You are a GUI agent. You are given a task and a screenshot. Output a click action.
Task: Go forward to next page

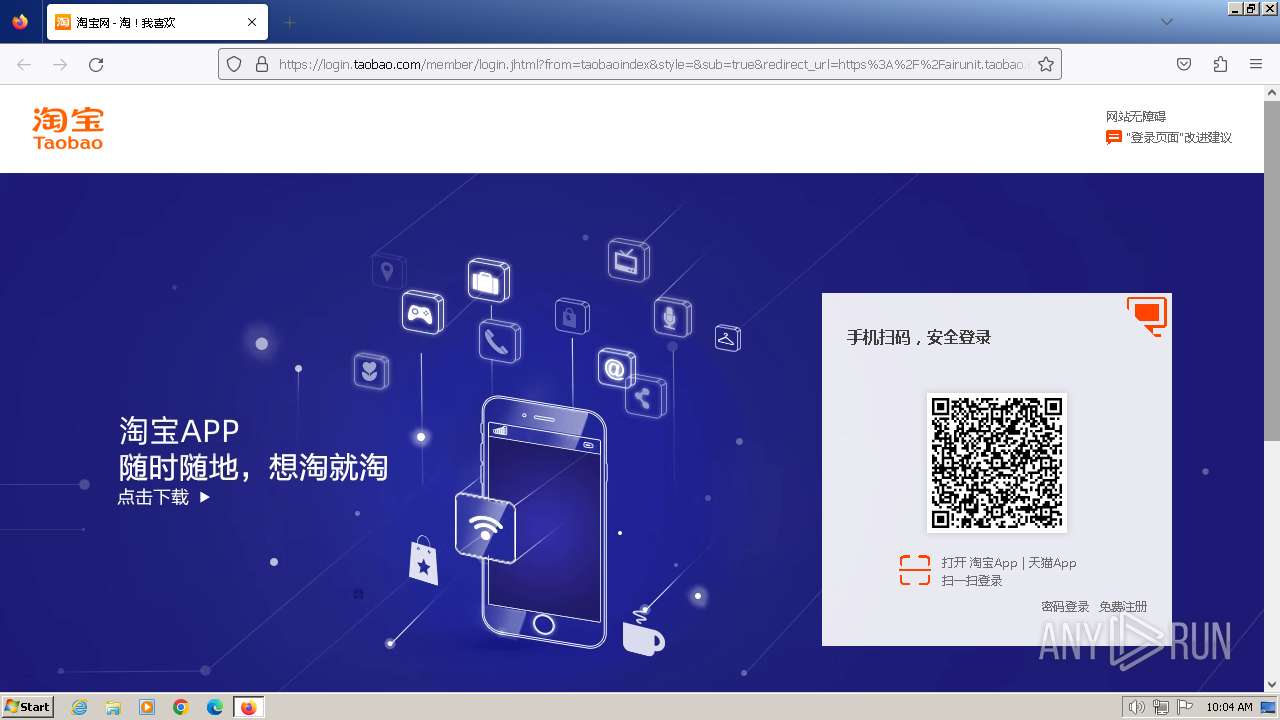tap(60, 64)
